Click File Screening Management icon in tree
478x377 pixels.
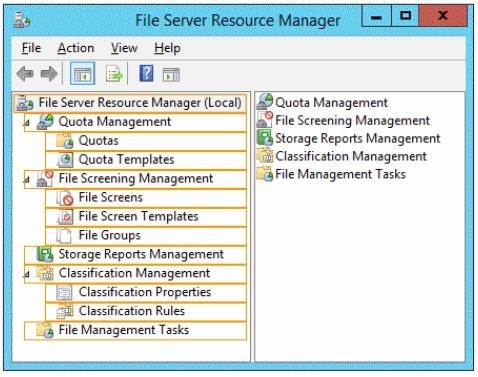click(45, 178)
